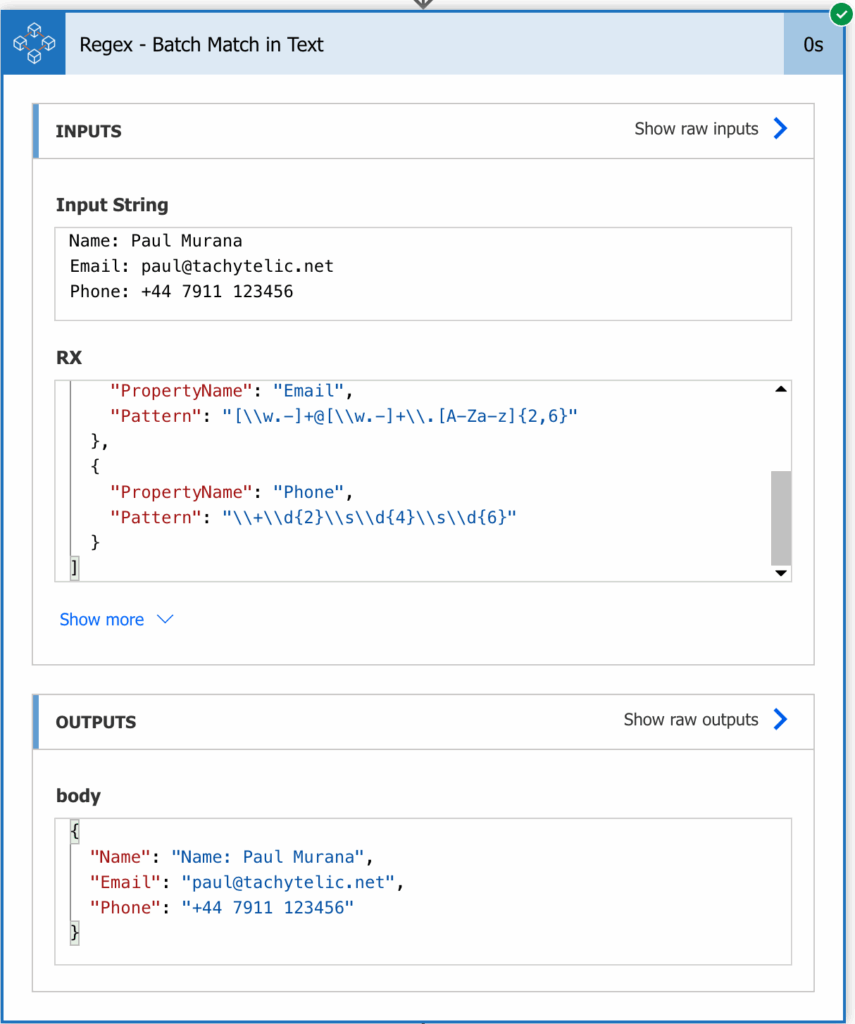Click the output body JSON box

[423, 891]
